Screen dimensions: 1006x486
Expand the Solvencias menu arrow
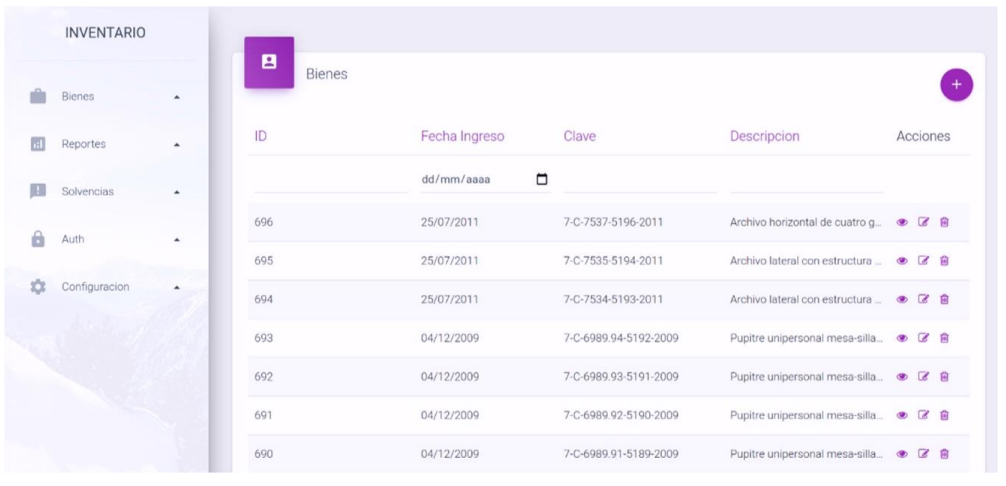177,192
